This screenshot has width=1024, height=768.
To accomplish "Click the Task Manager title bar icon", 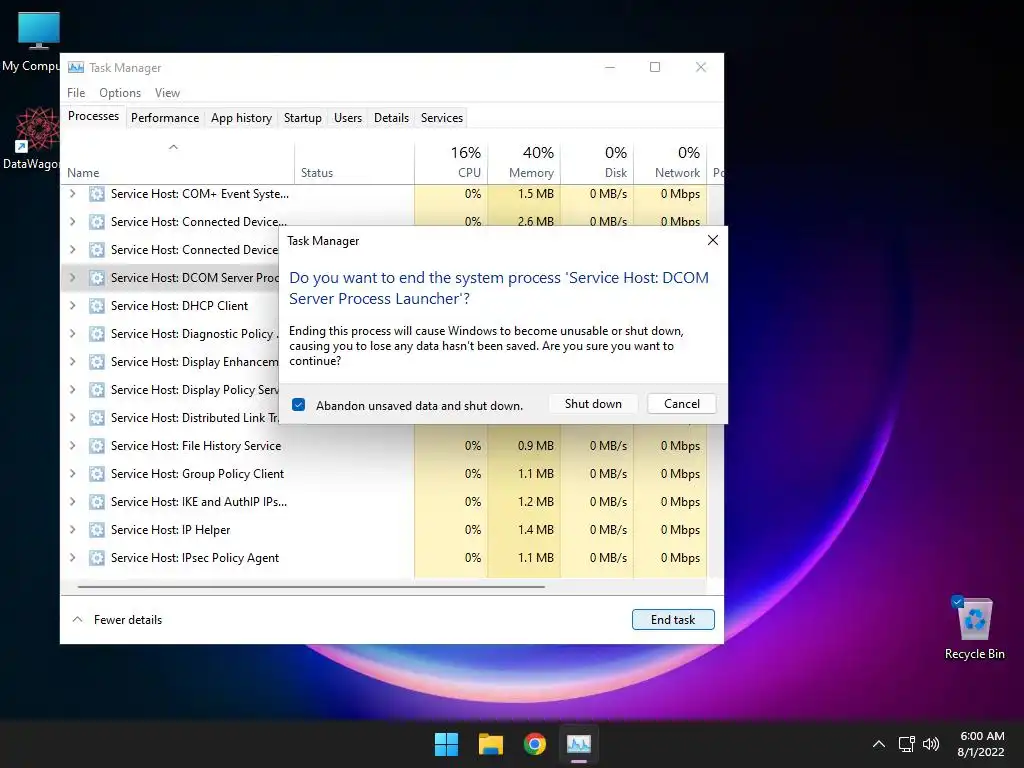I will click(76, 67).
